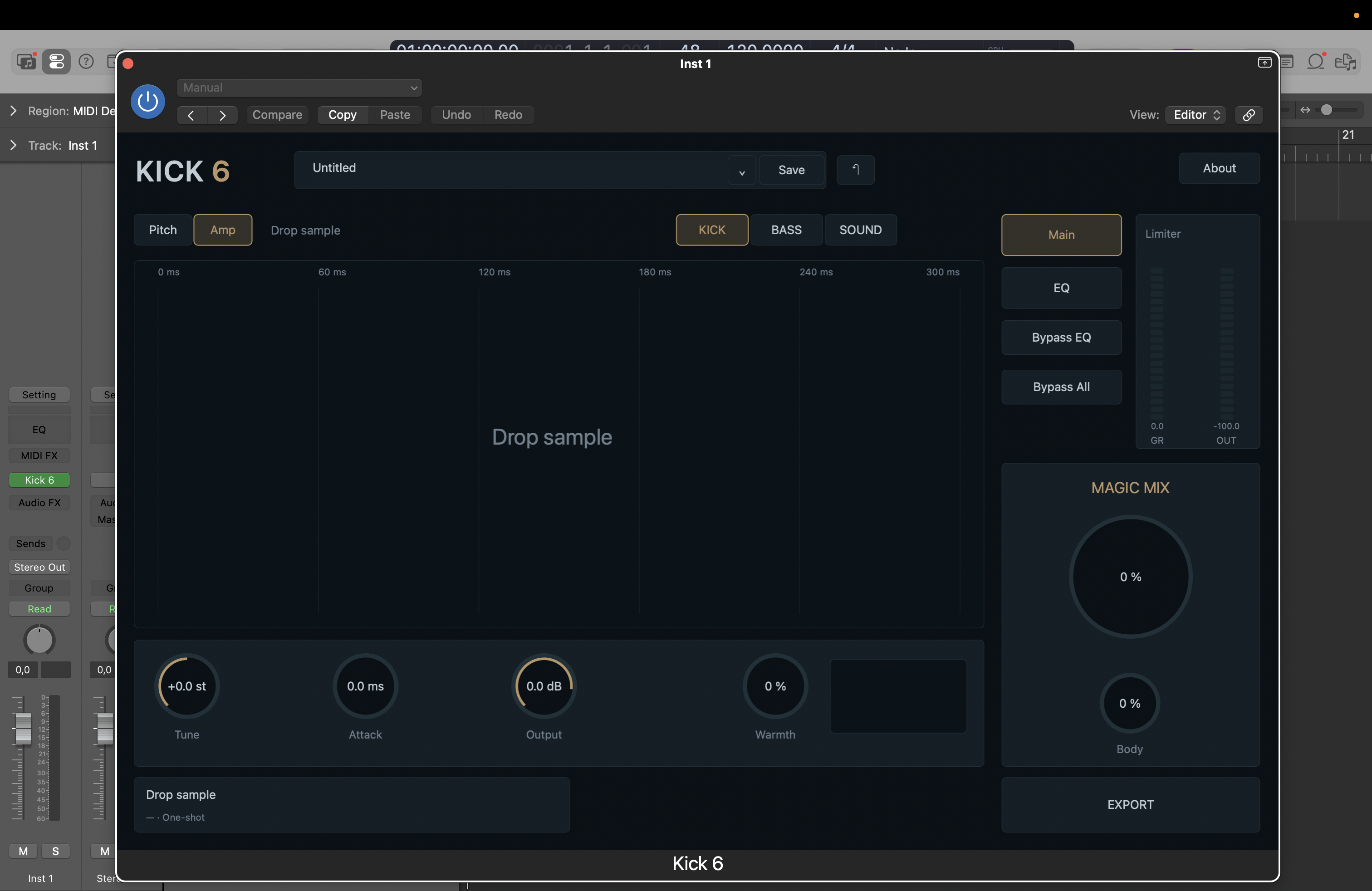Toggle the plugin power bypass button
1372x891 pixels.
[x=147, y=102]
